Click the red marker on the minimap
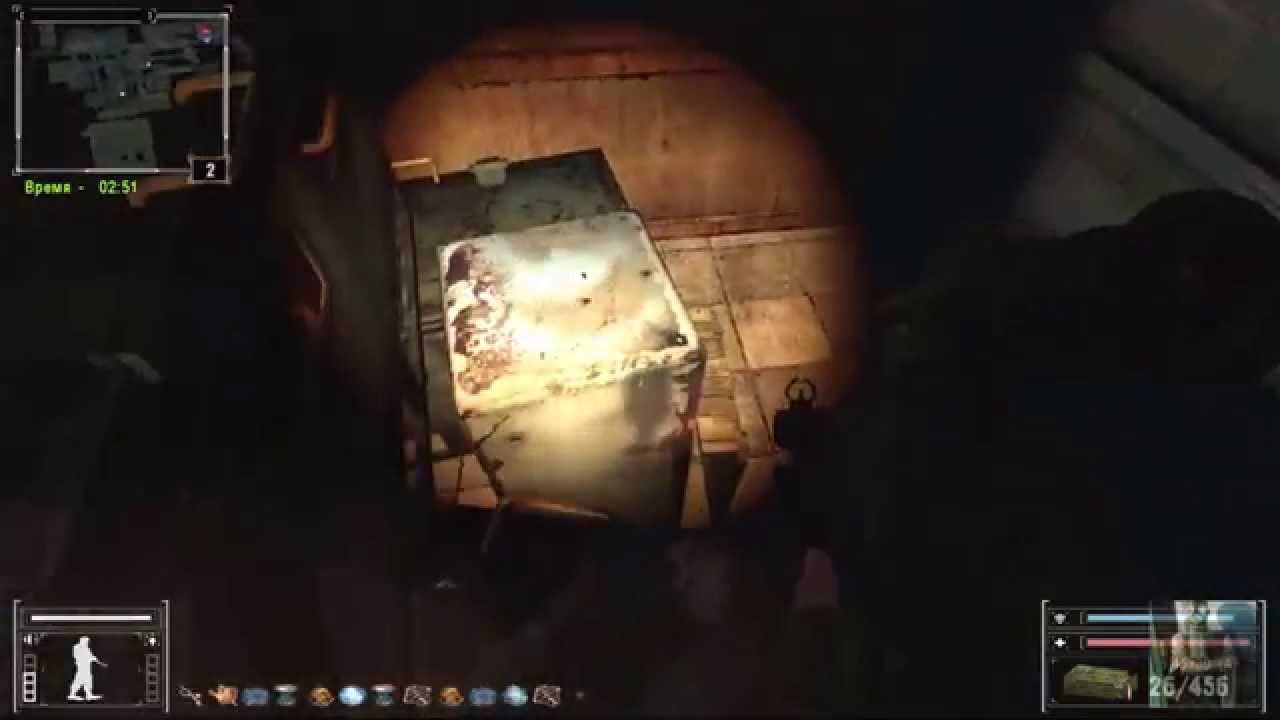 coord(205,33)
